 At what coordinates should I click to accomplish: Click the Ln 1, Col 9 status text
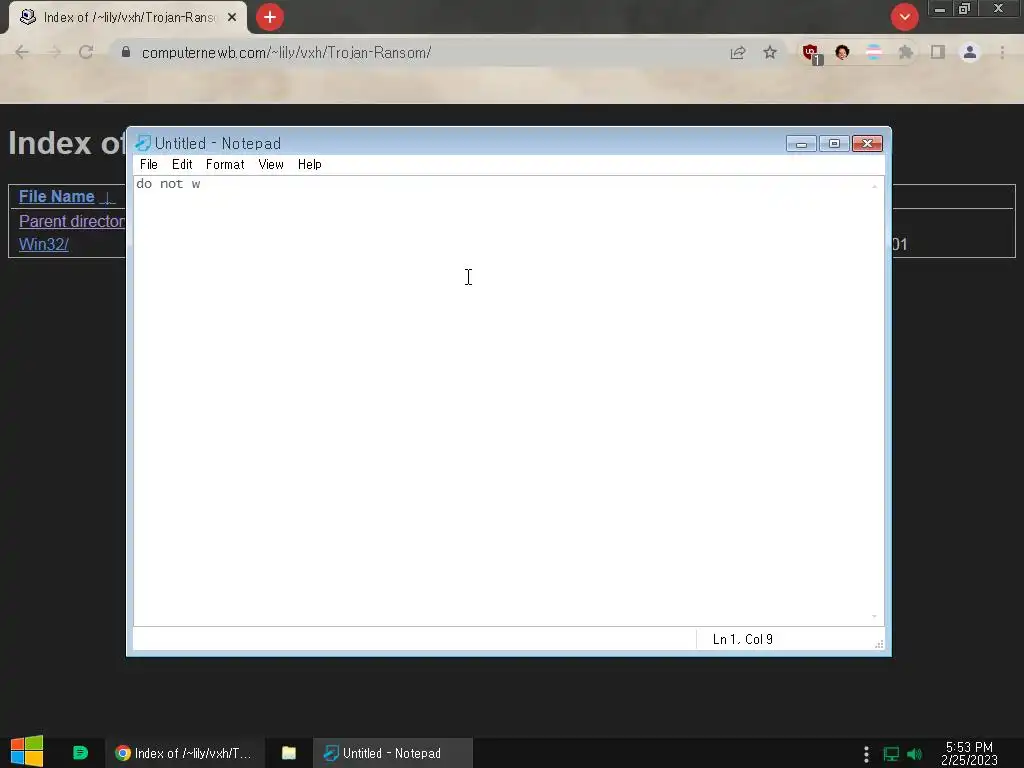743,639
